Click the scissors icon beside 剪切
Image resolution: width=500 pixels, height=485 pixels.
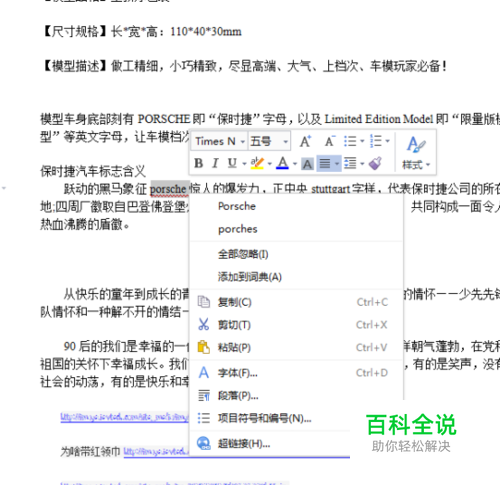pyautogui.click(x=204, y=324)
